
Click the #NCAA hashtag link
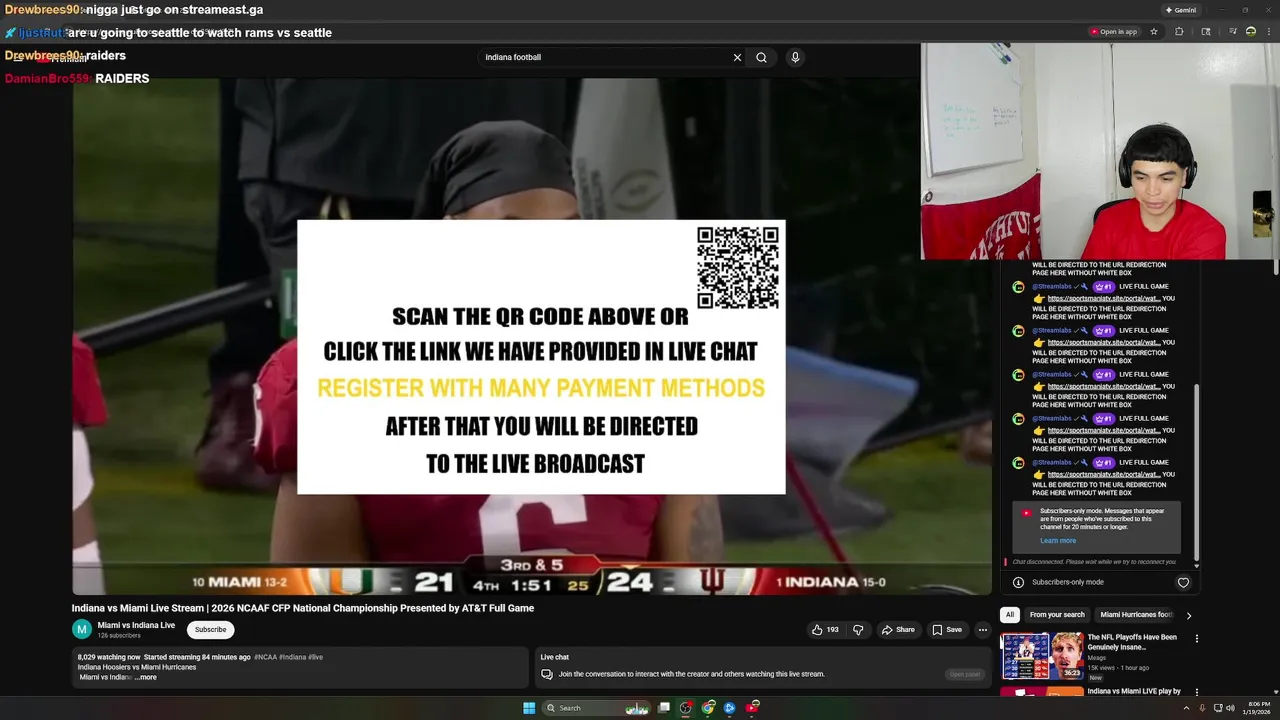click(265, 657)
